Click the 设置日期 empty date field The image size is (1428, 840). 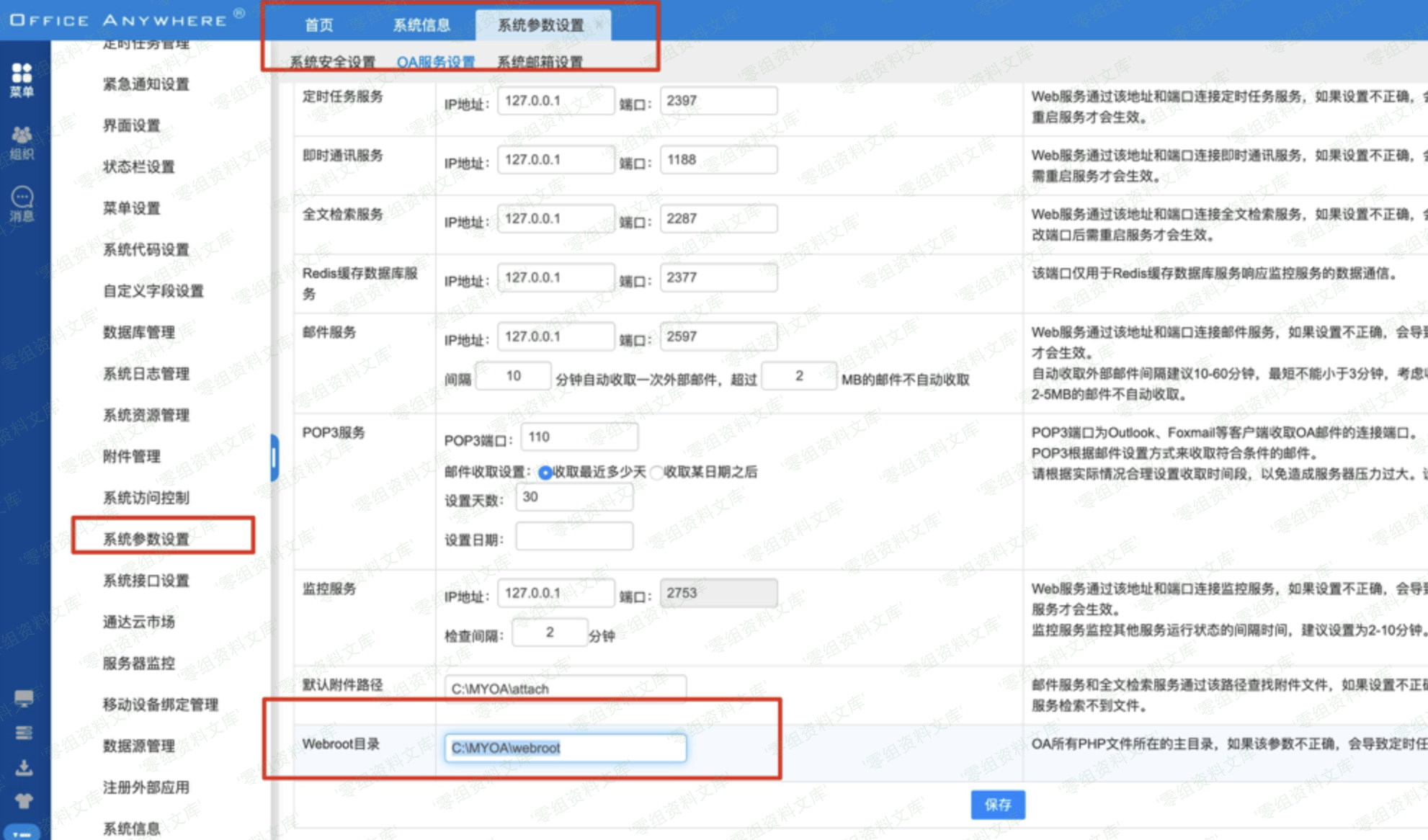coord(574,537)
